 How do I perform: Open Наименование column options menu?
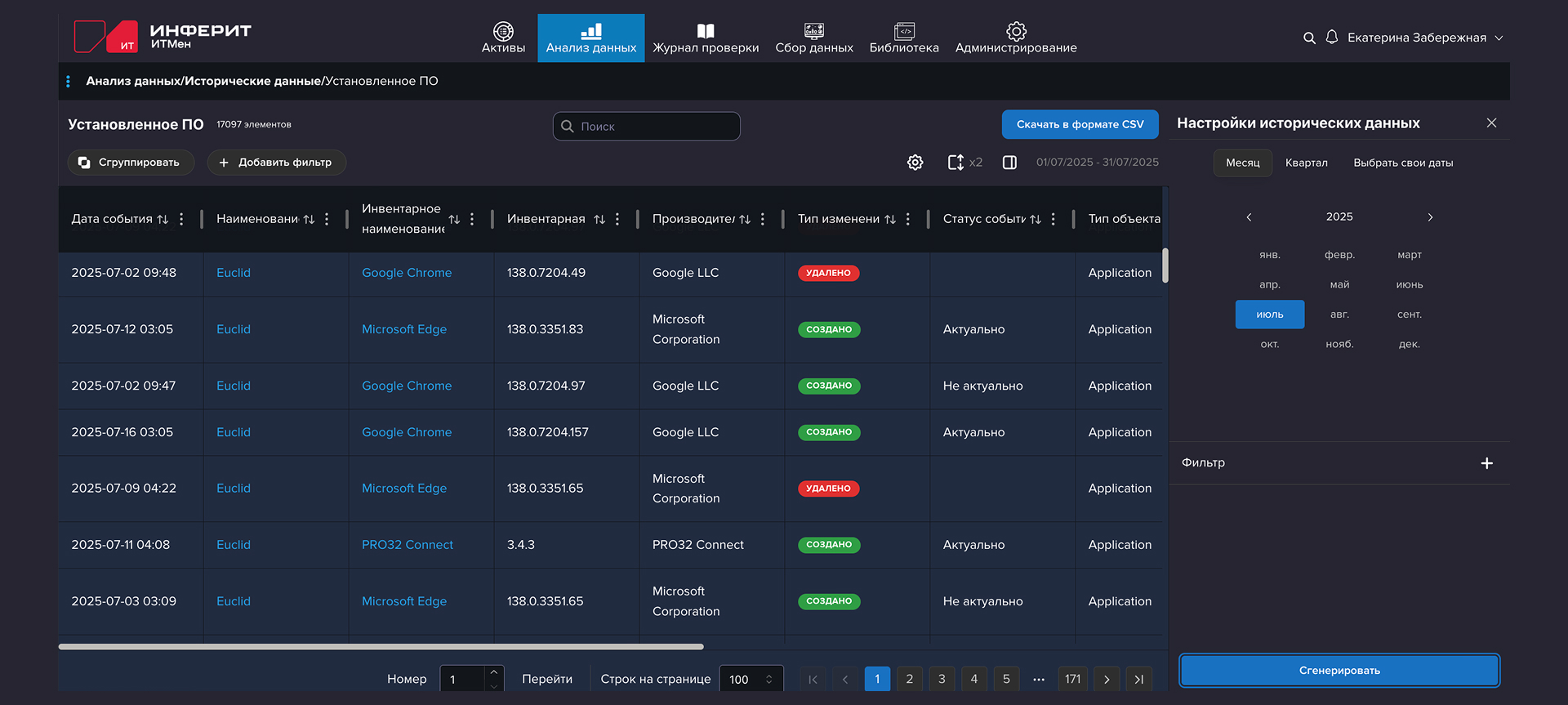[327, 219]
